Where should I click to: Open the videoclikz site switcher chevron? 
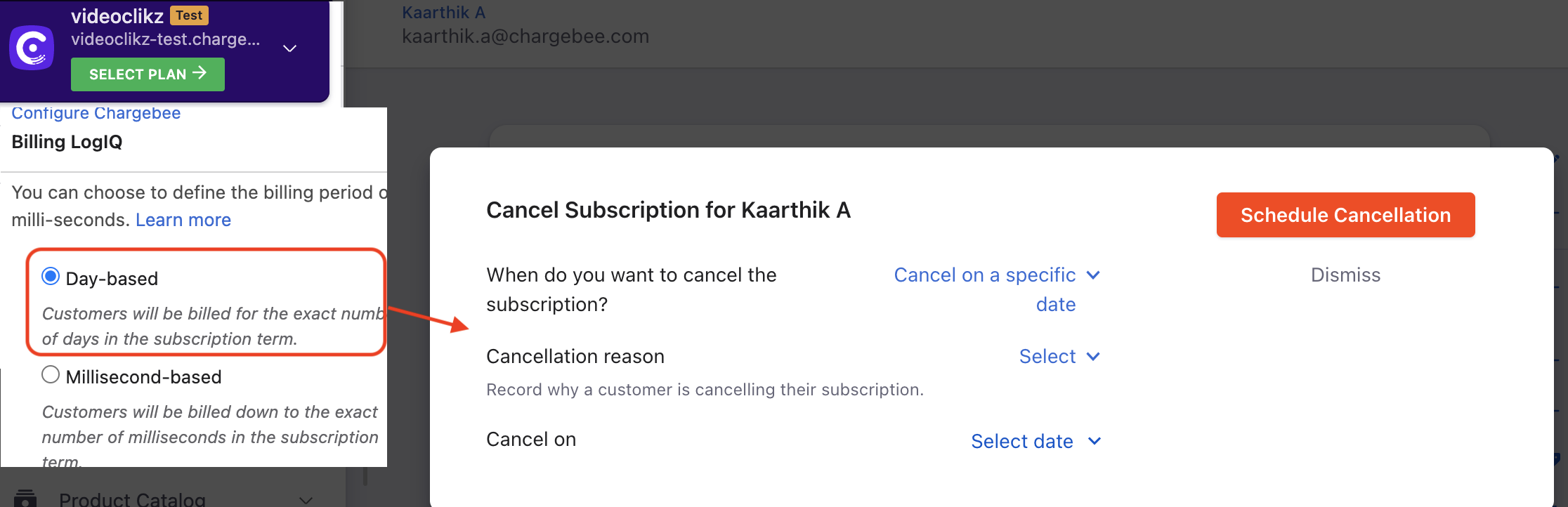289,48
